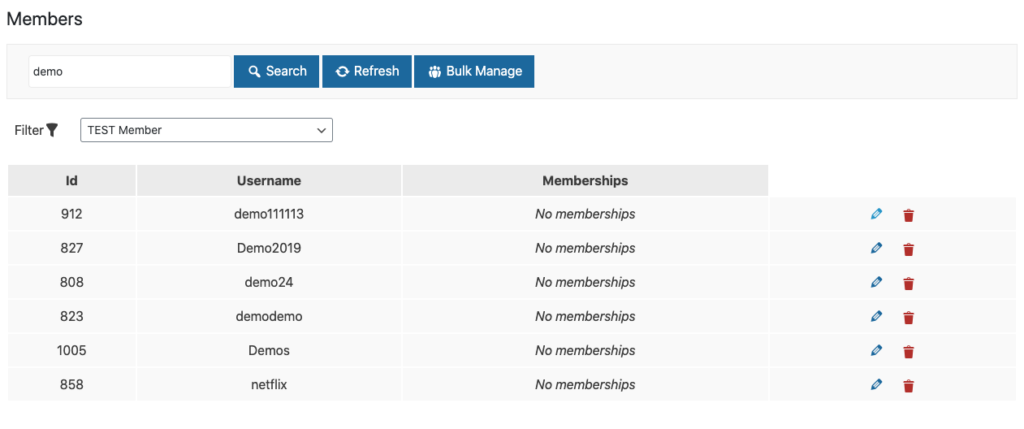Viewport: 1024px width, 429px height.
Task: Open edit pencil for Demos member
Action: pyautogui.click(x=876, y=351)
